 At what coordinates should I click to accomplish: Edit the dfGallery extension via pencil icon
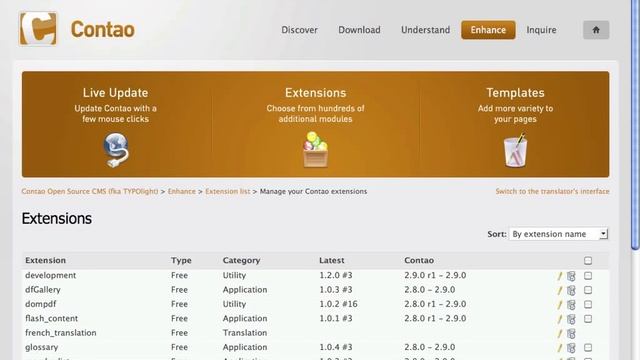pyautogui.click(x=560, y=291)
